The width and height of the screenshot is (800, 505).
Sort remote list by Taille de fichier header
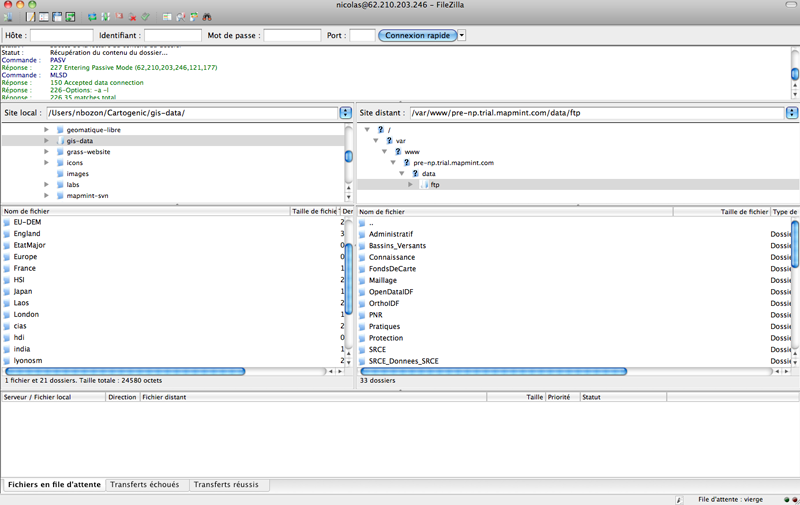pyautogui.click(x=722, y=212)
